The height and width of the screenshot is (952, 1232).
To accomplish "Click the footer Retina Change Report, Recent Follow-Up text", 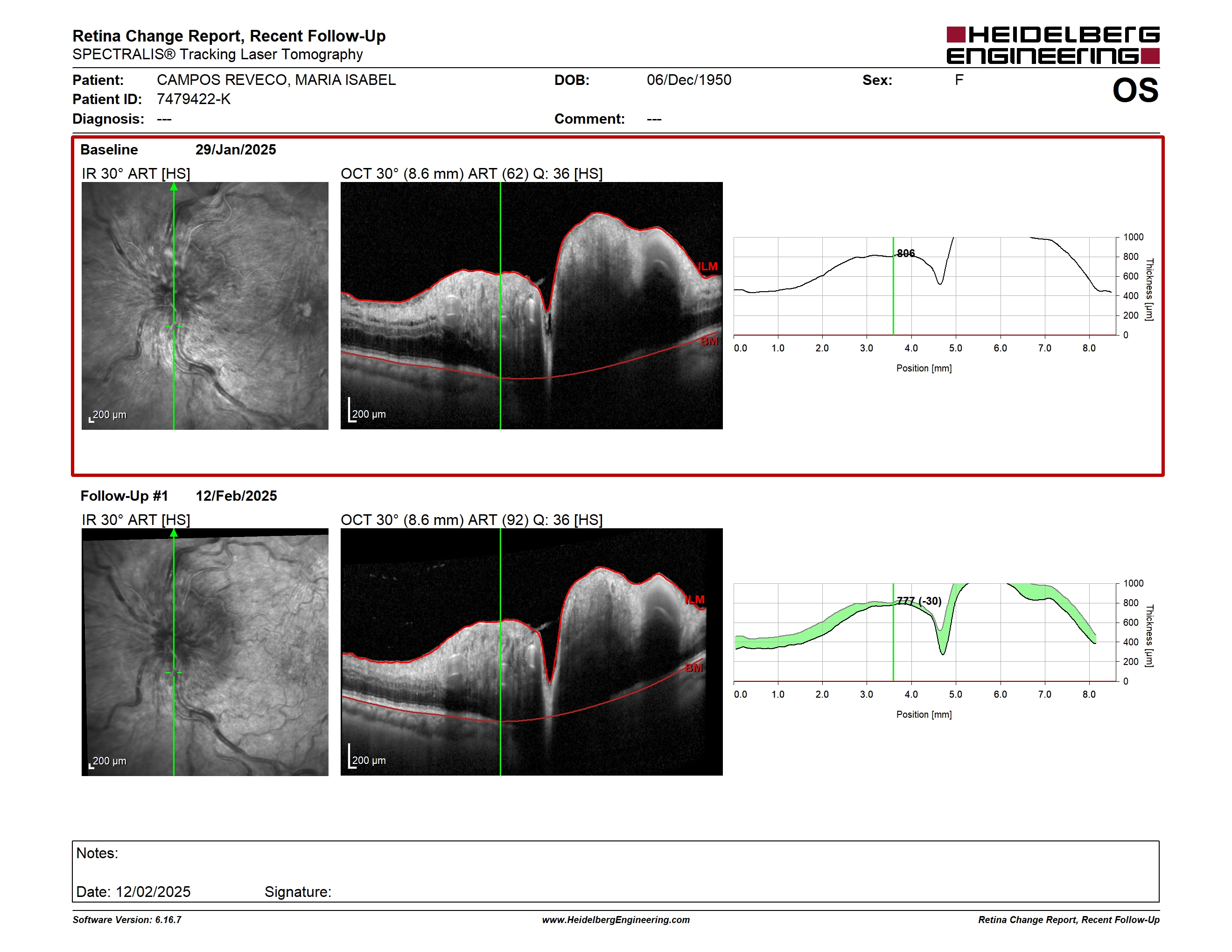I will tap(1068, 920).
